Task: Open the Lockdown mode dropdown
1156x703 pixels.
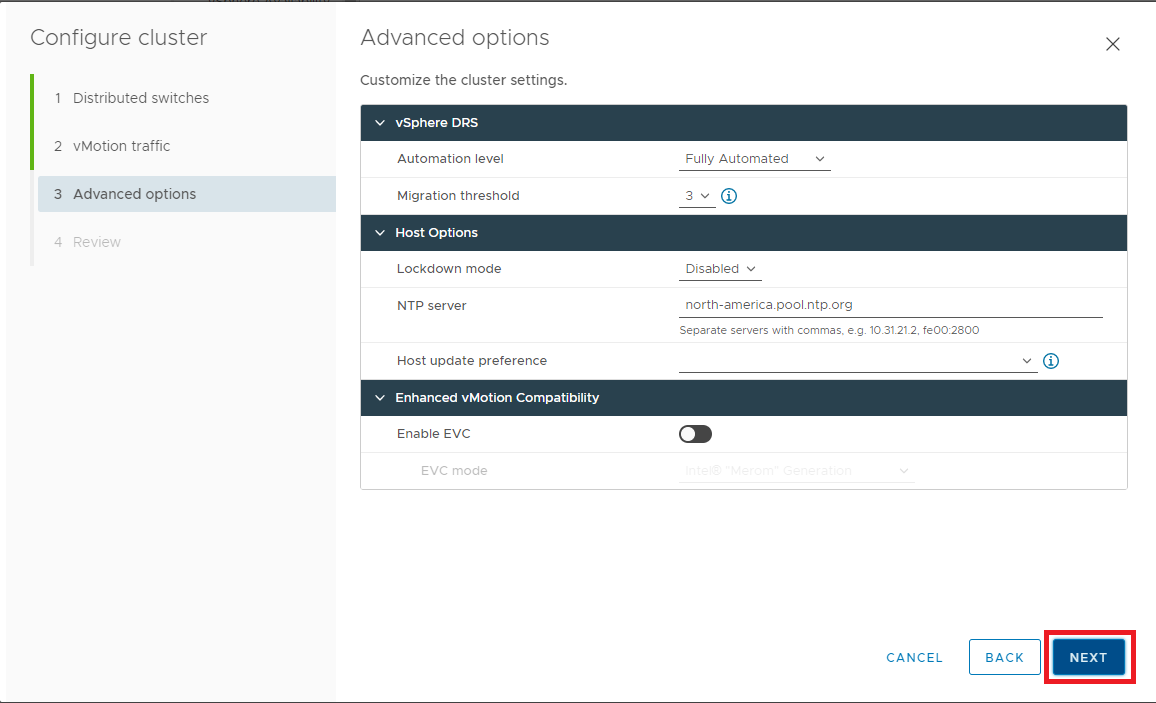Action: pos(720,269)
